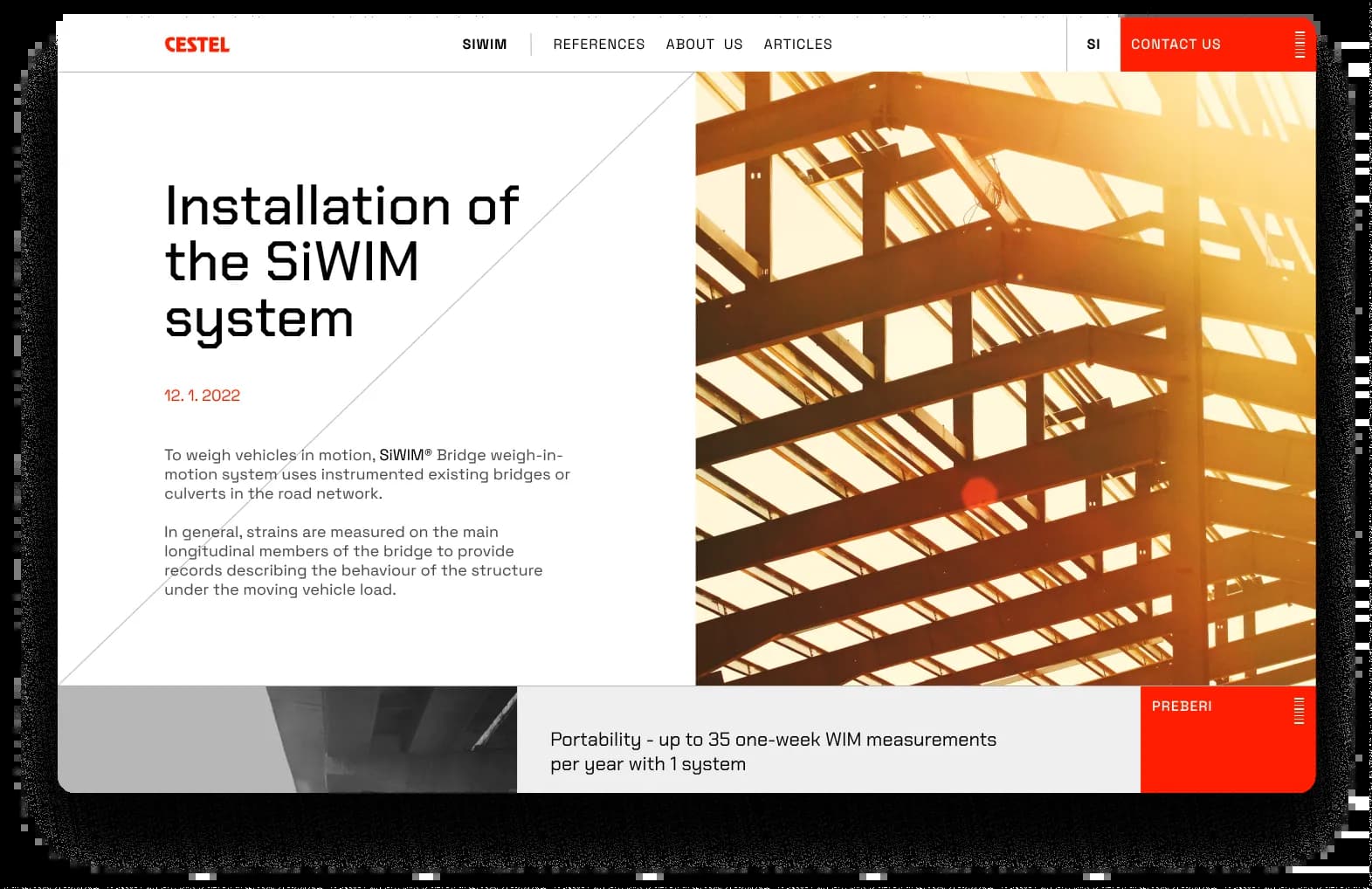Click the striped icon in Contact Us button
Viewport: 1372px width, 889px height.
point(1300,45)
